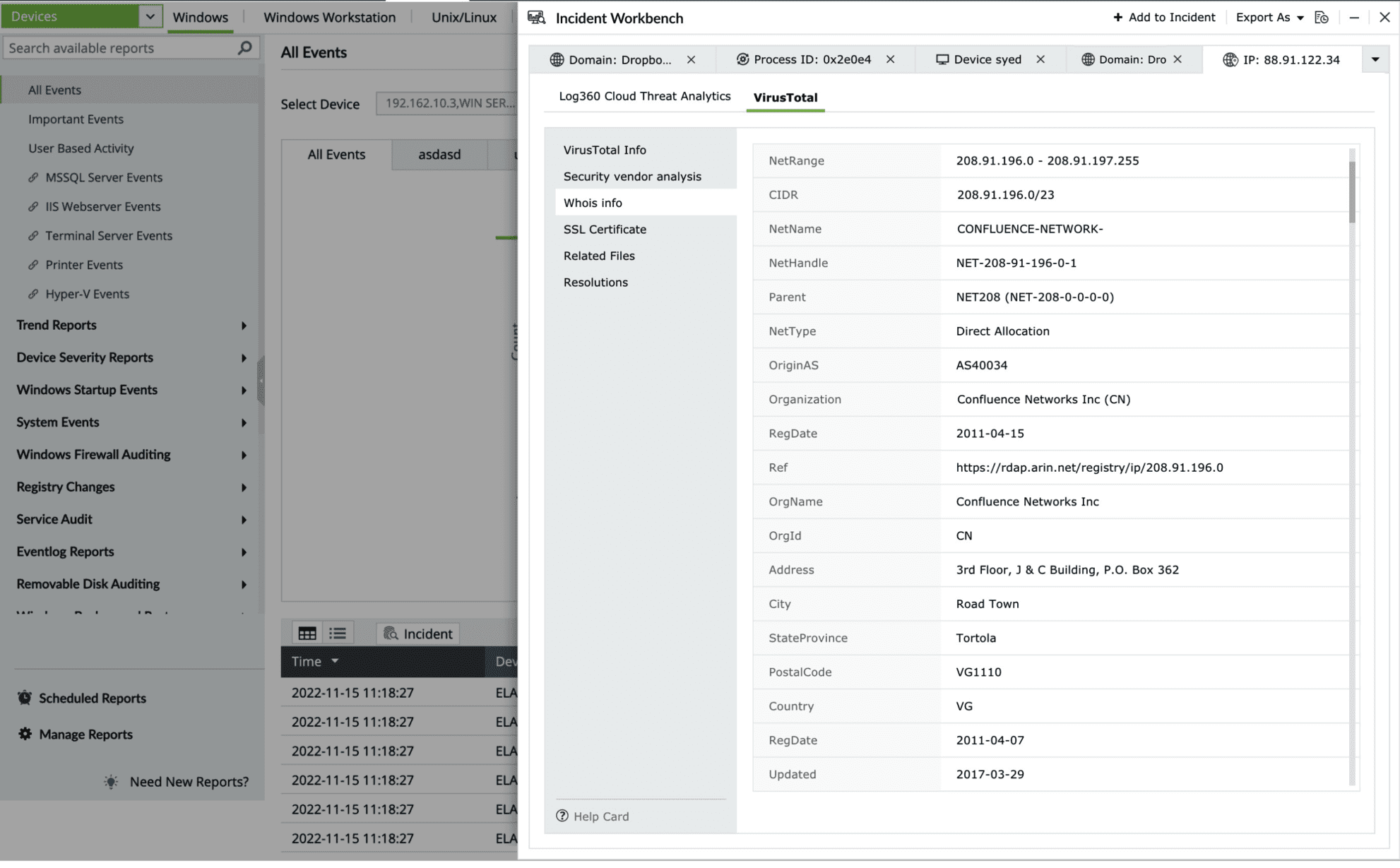Open the Export As dropdown
1400x868 pixels.
click(1269, 18)
